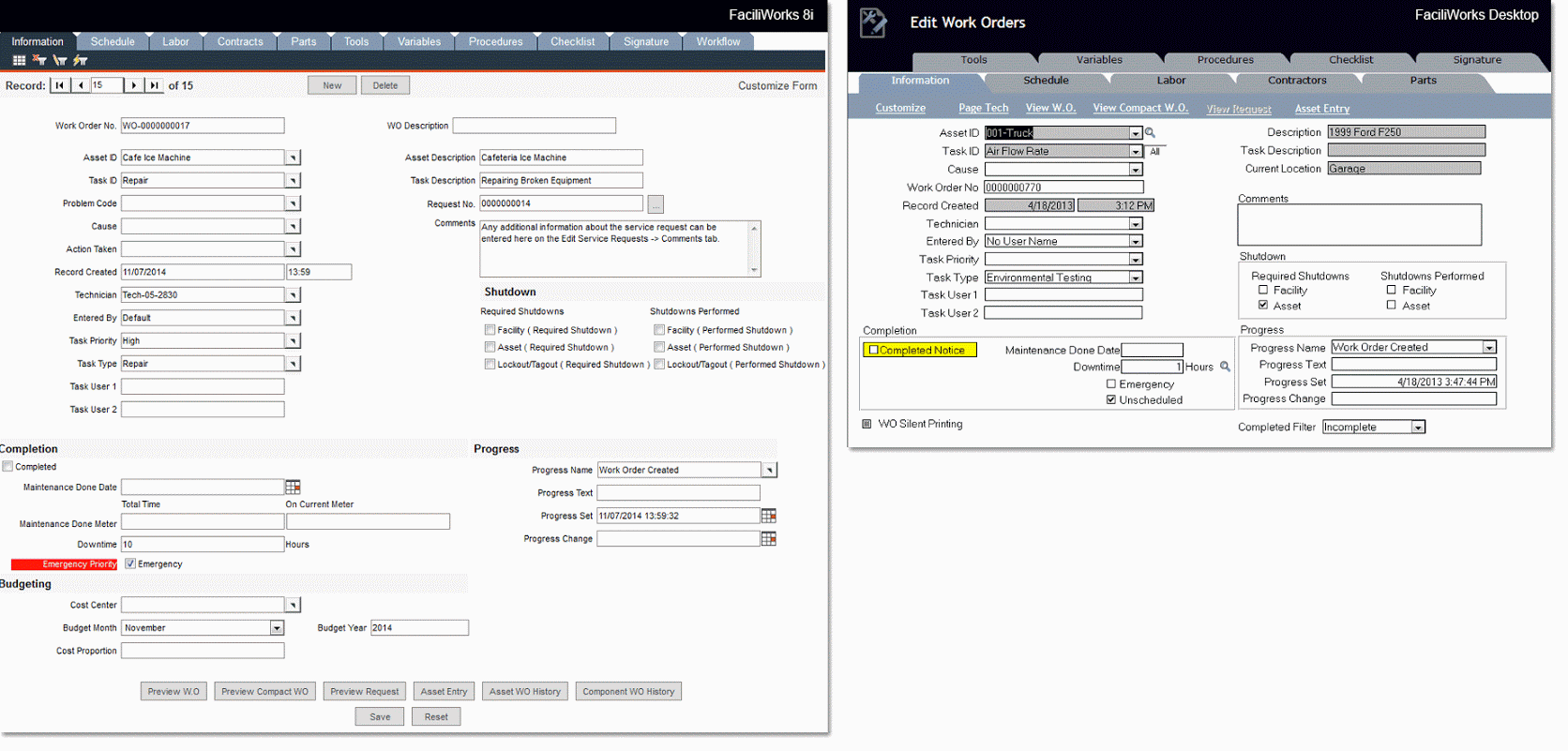Click Preview Compact WO button
The image size is (1568, 751).
pyautogui.click(x=264, y=691)
